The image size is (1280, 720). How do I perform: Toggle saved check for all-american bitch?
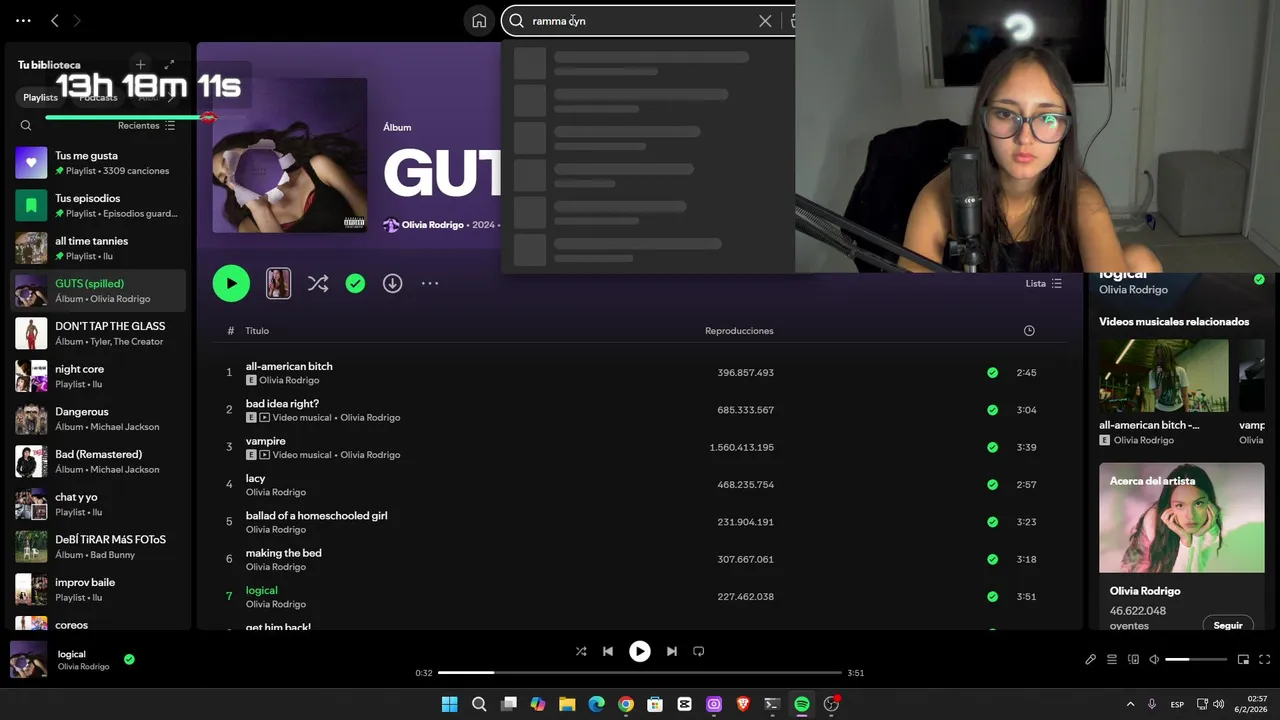[992, 372]
